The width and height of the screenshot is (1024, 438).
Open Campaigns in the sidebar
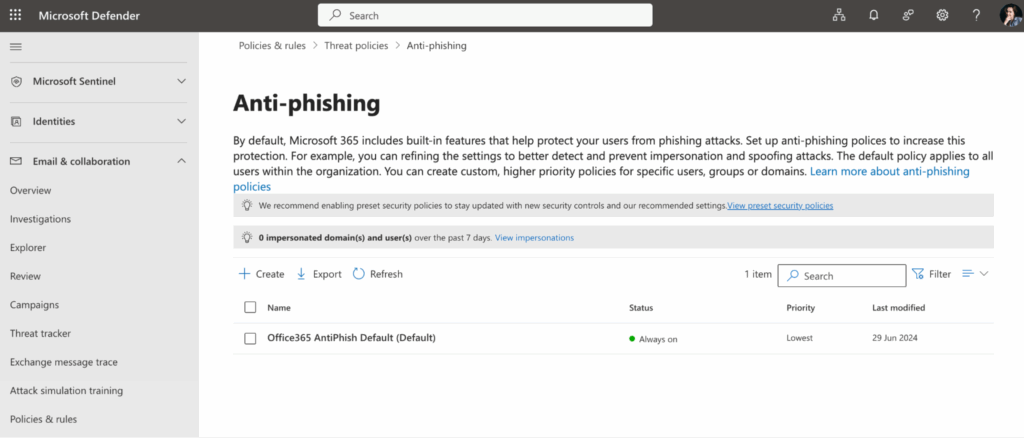pos(35,305)
